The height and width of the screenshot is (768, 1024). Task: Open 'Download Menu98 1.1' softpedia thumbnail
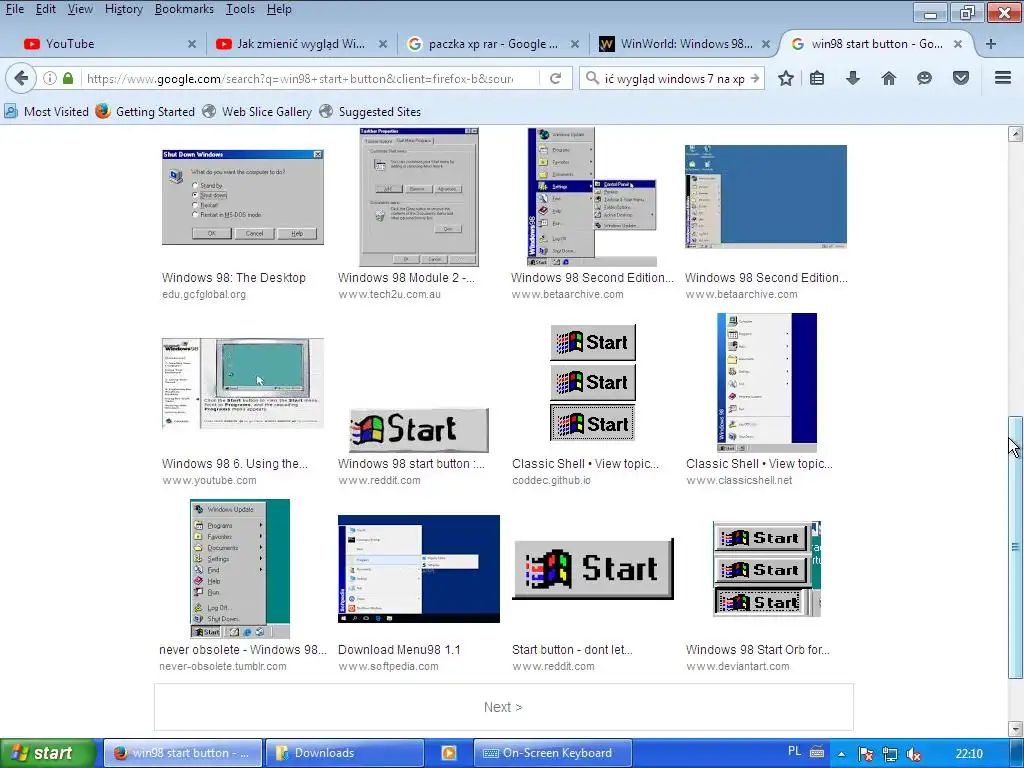419,569
